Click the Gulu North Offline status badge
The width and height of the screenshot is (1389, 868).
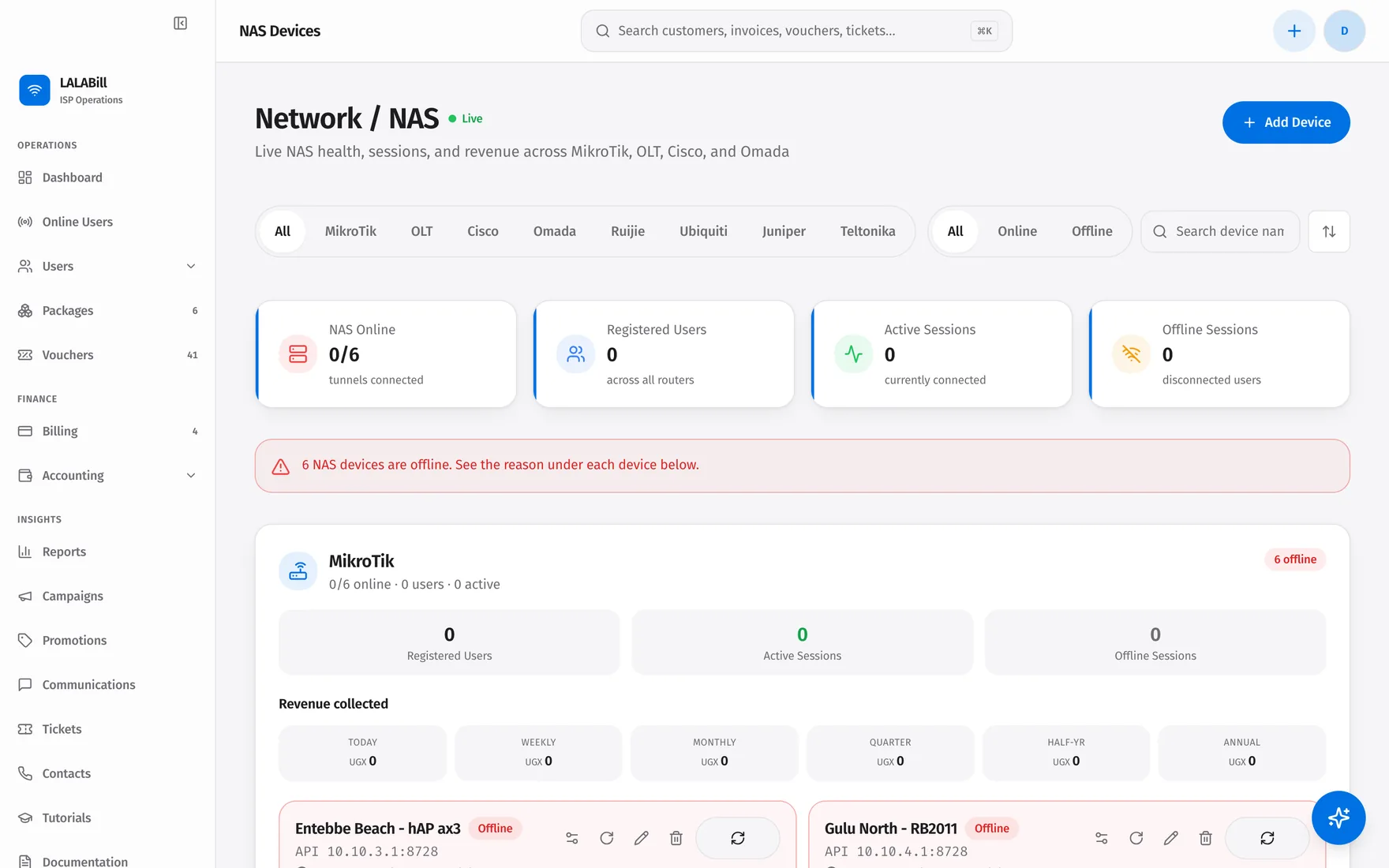pos(991,829)
